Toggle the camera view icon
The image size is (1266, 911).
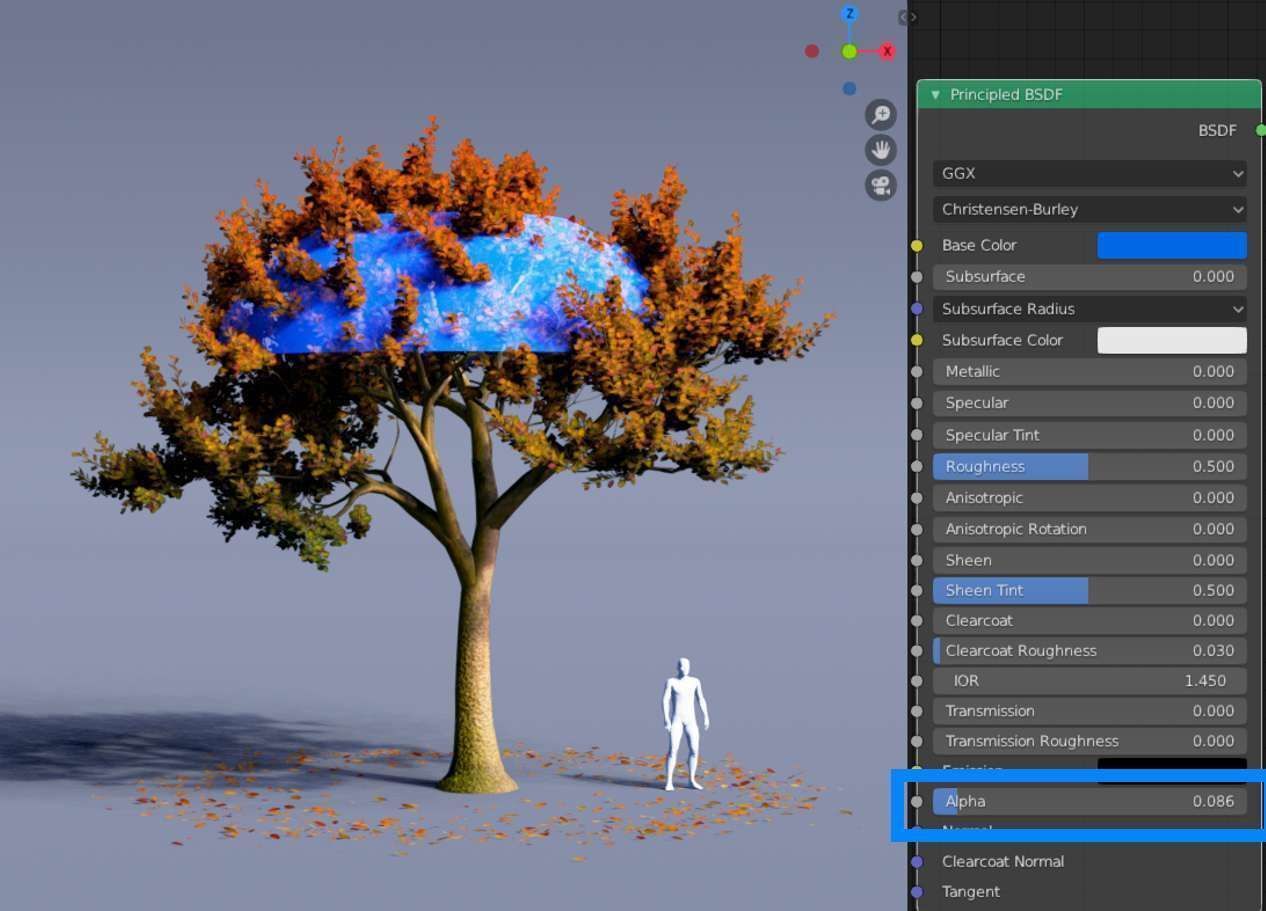[x=881, y=185]
